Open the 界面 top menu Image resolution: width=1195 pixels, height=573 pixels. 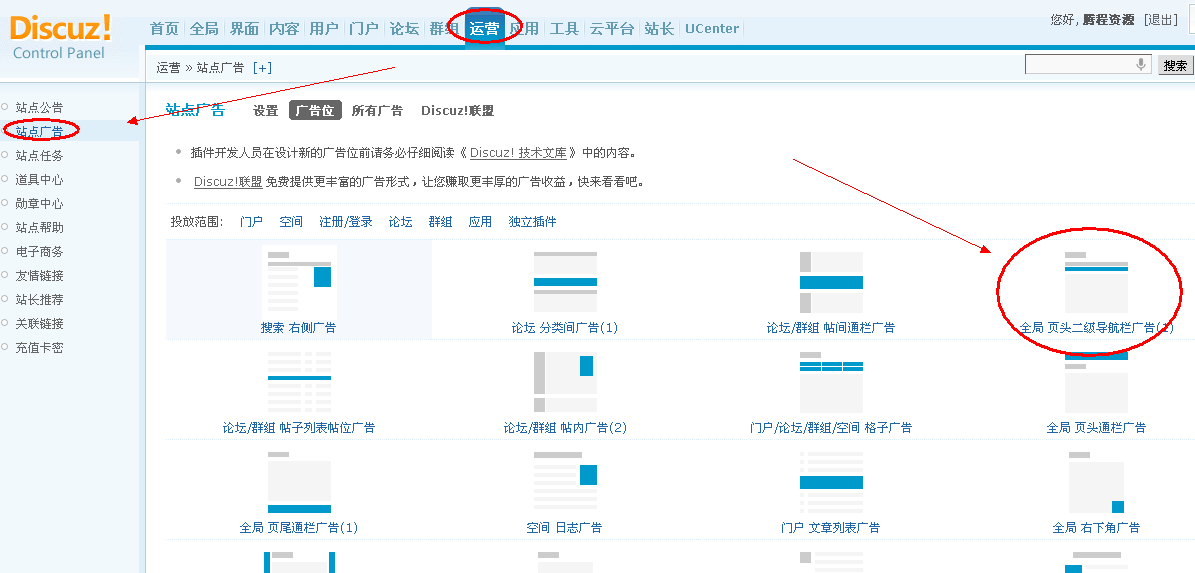point(244,29)
